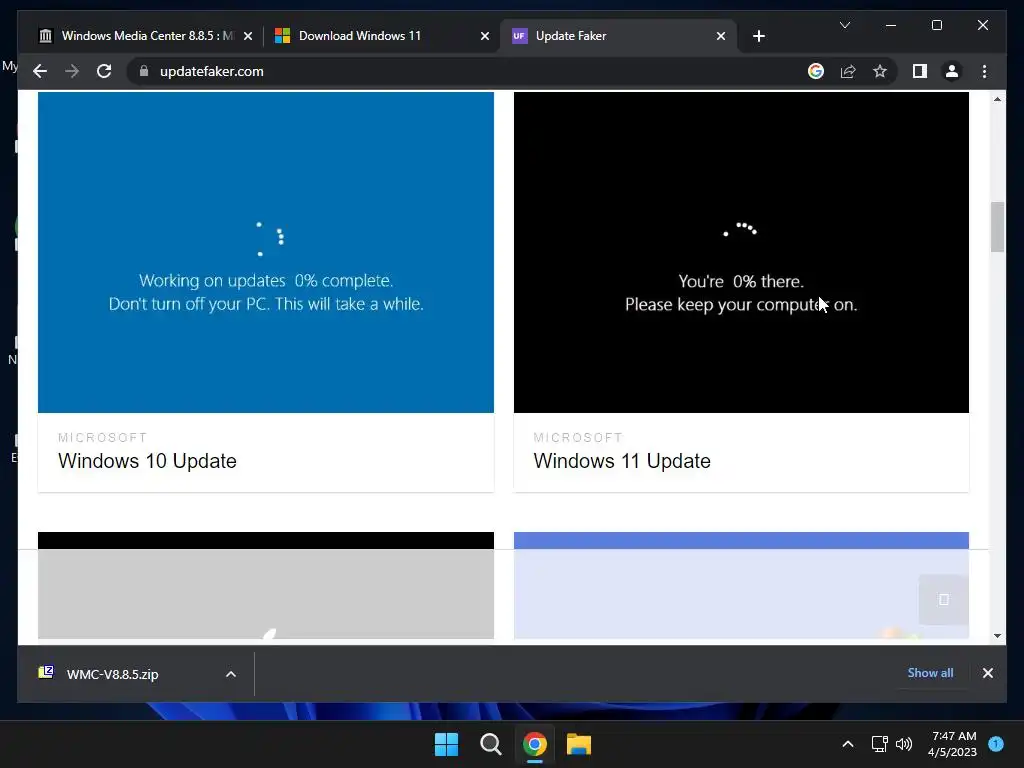Open network settings tray icon
The image size is (1024, 768).
pos(879,744)
